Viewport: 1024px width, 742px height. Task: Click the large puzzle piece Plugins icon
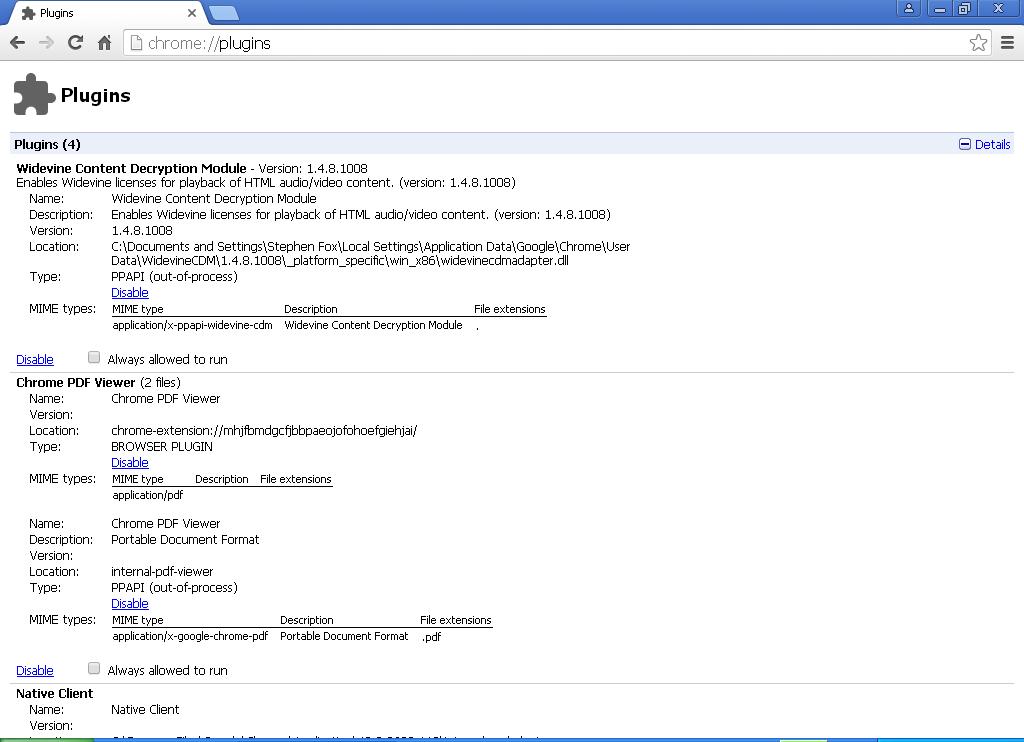(x=33, y=95)
